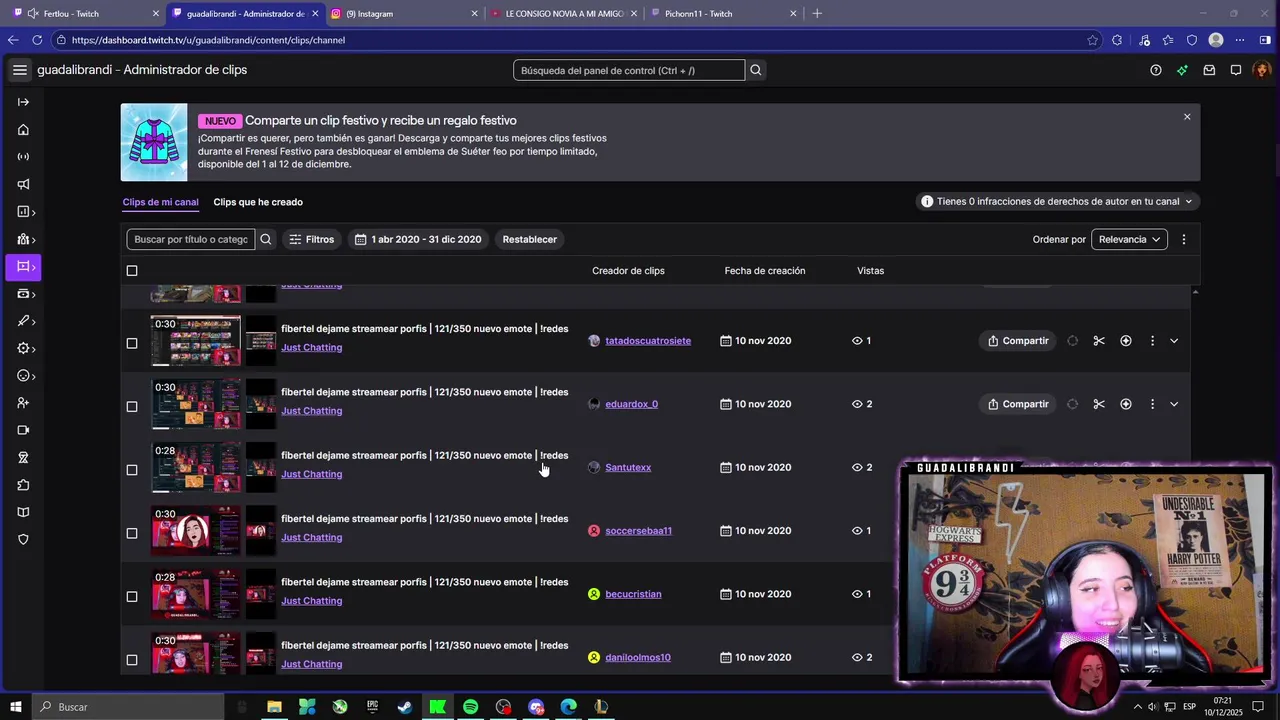Click the scissors icon for tatadoscuatrosiete's clip
This screenshot has width=1280, height=720.
[1099, 341]
